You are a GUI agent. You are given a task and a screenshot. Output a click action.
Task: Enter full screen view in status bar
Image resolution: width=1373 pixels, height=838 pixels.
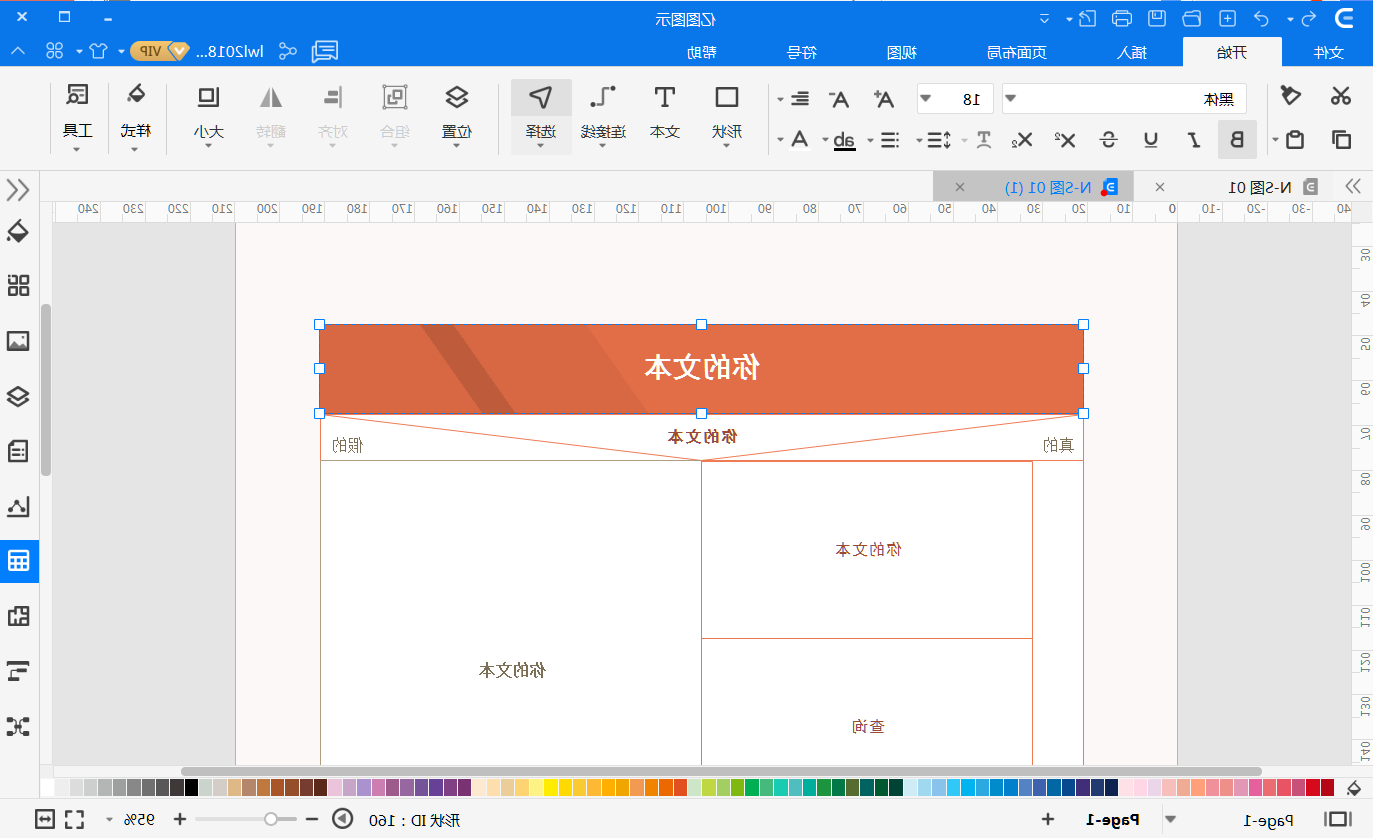tap(74, 820)
